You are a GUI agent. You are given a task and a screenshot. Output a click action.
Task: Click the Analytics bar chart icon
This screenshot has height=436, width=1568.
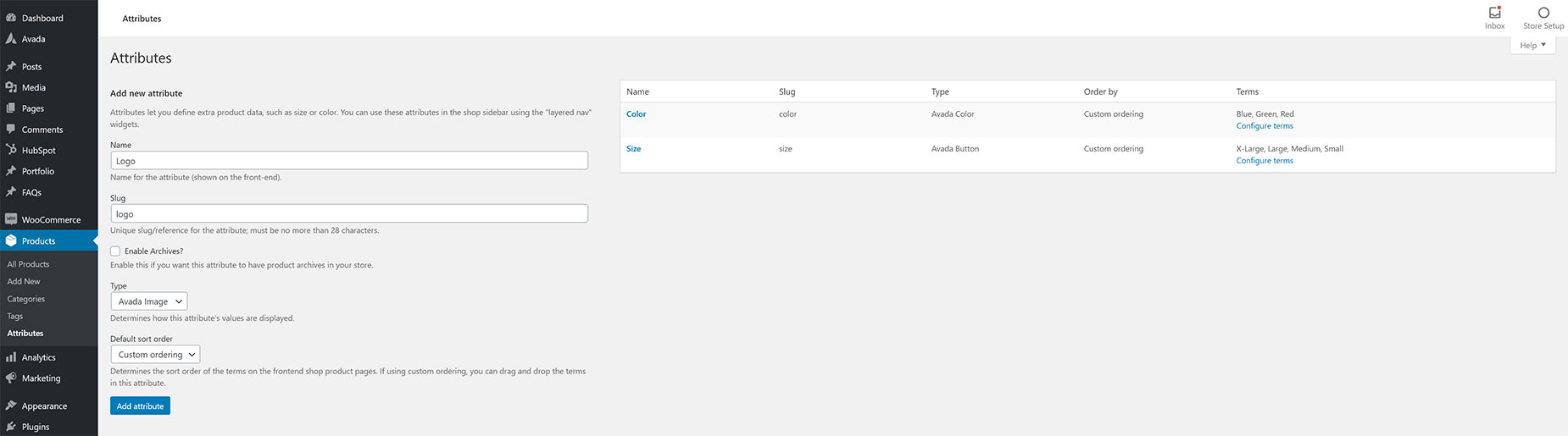[11, 357]
